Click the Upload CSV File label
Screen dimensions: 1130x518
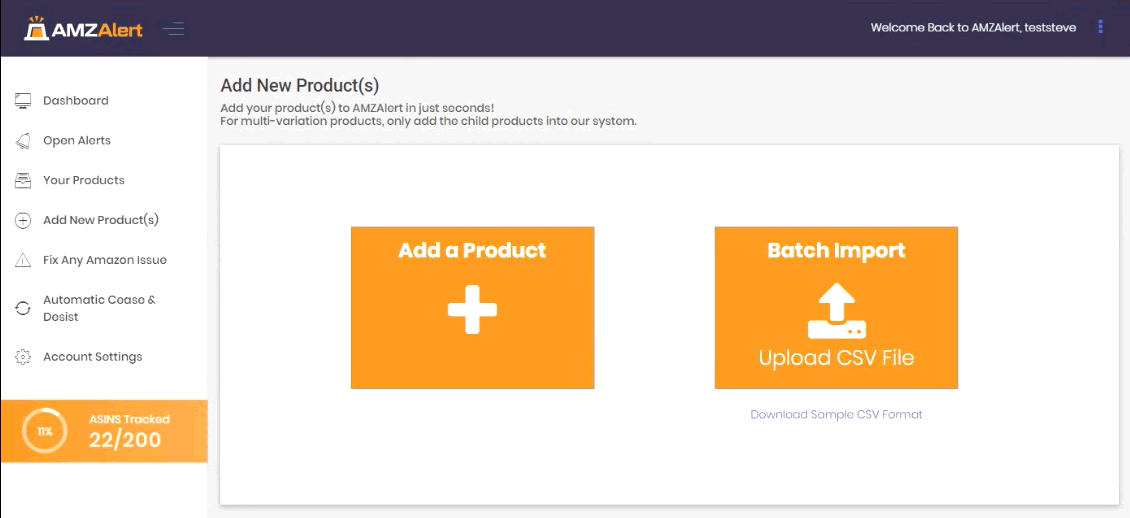point(836,358)
